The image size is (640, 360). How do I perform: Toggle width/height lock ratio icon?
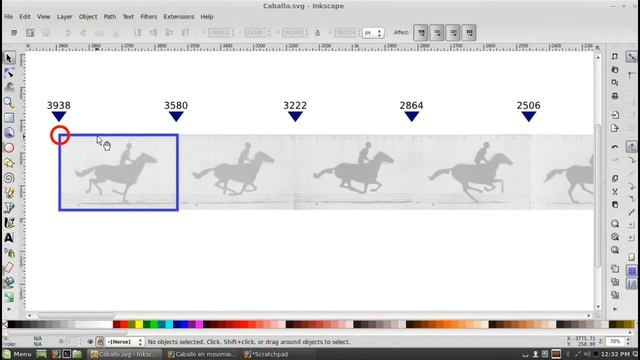[317, 33]
